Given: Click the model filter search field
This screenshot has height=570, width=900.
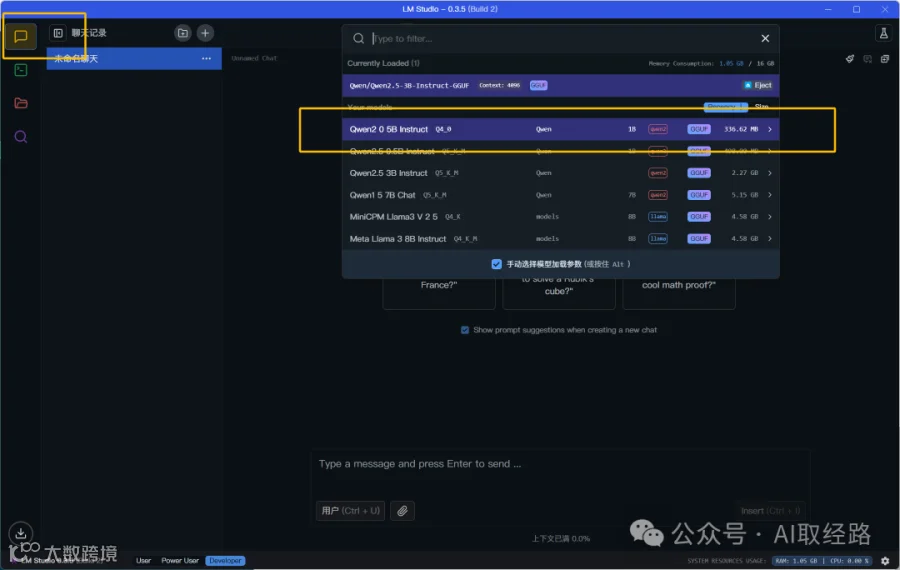Looking at the screenshot, I should (x=562, y=38).
